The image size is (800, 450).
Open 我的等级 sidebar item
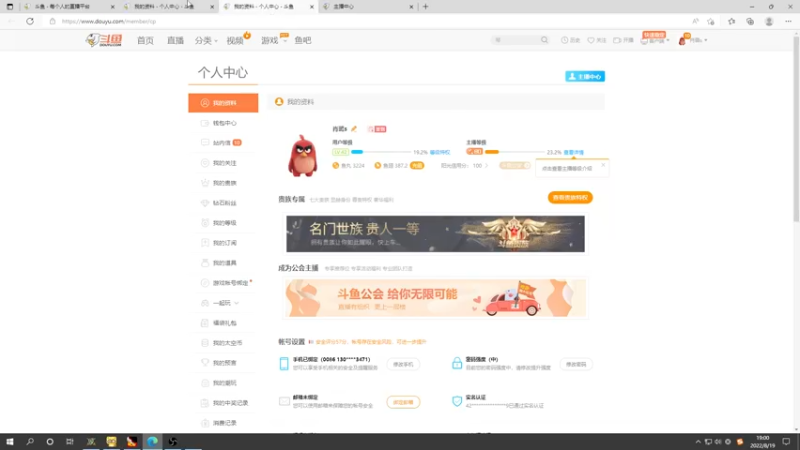pyautogui.click(x=223, y=223)
